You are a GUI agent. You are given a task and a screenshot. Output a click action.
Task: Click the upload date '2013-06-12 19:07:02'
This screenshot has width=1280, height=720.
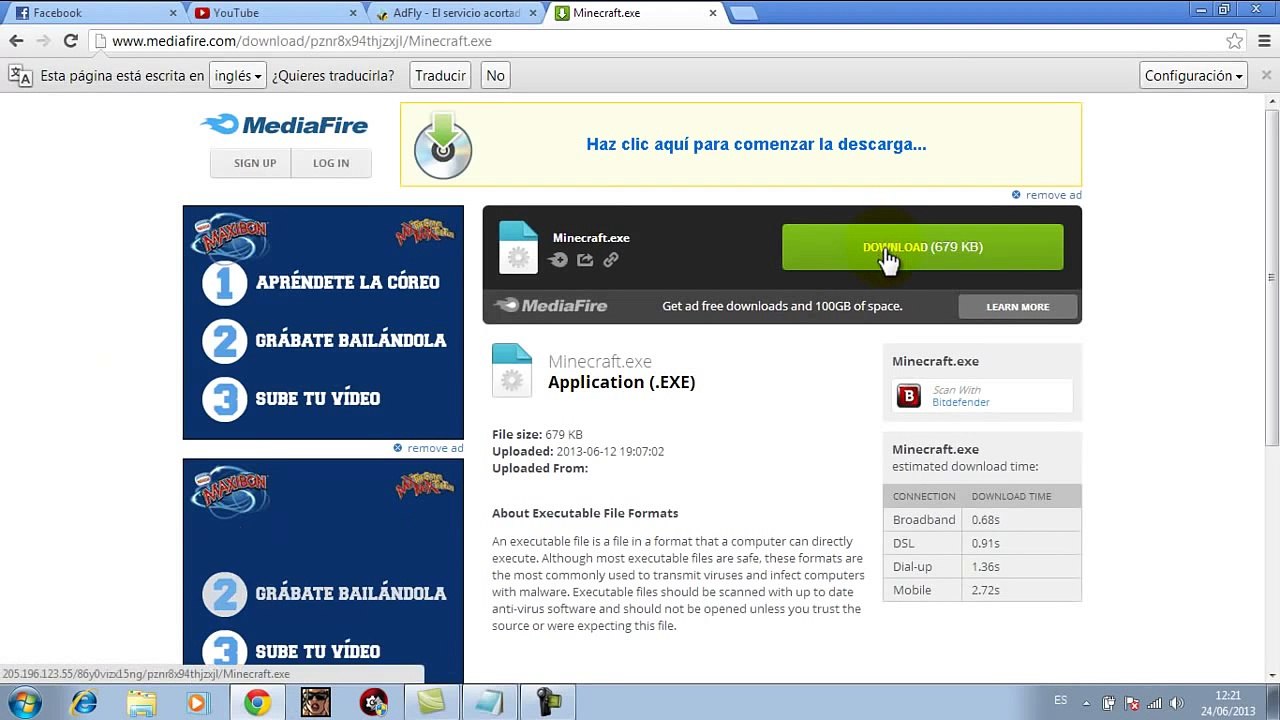point(610,451)
